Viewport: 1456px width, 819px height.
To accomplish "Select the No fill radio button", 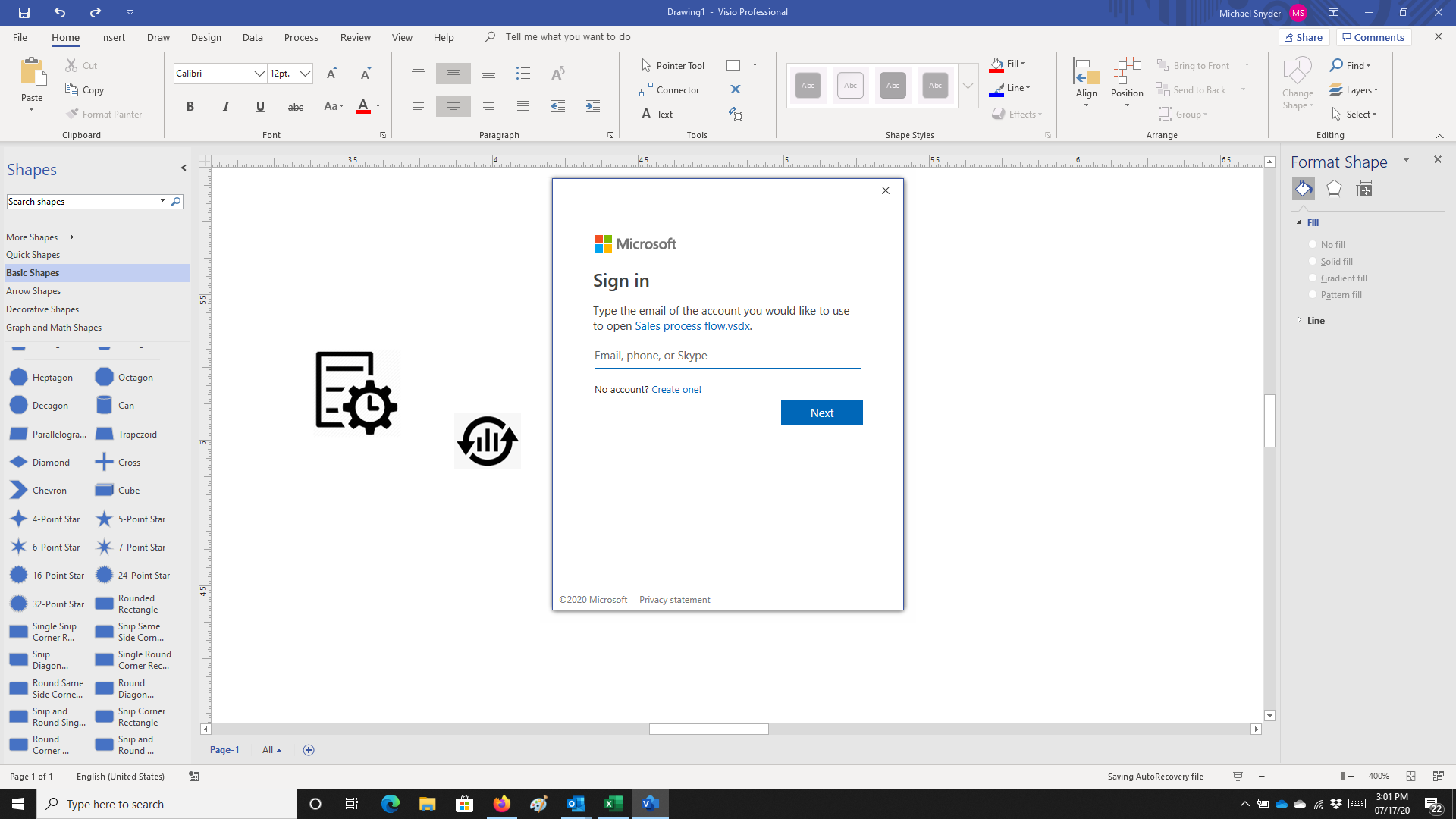I will (x=1313, y=244).
